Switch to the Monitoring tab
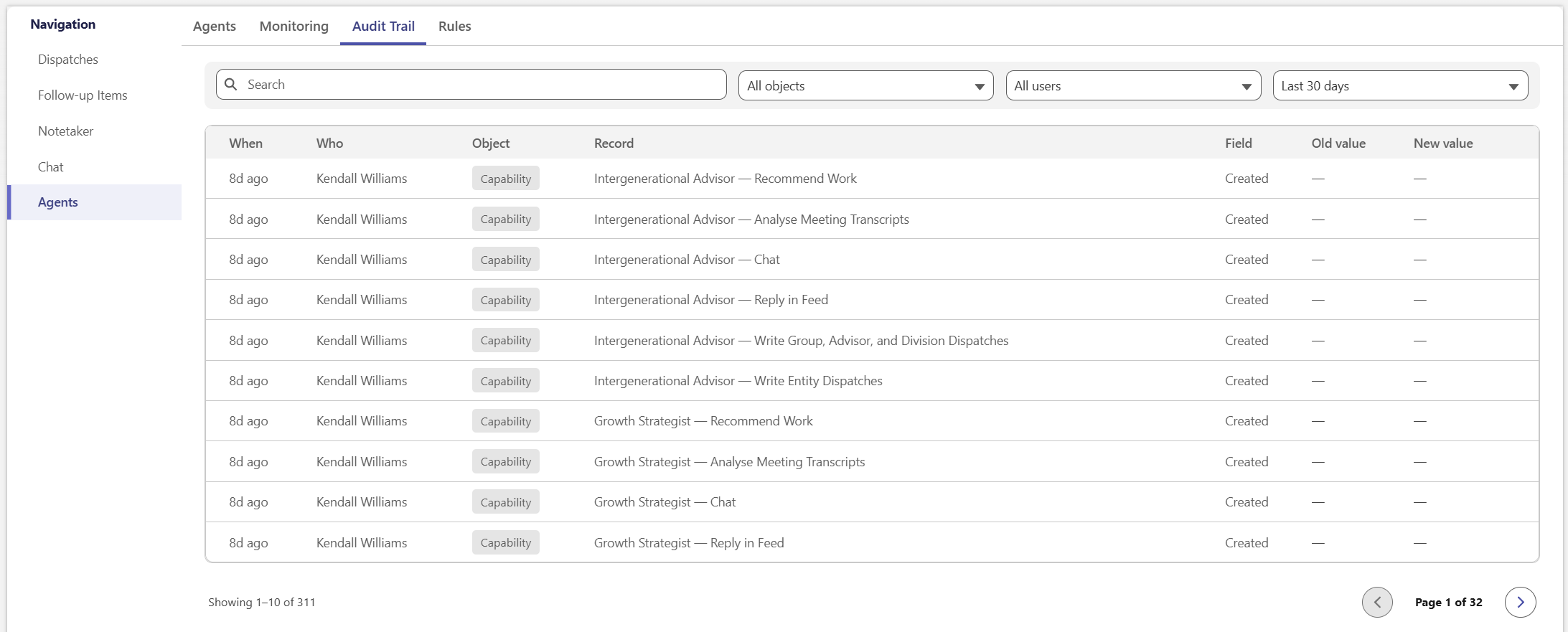Screen dimensions: 1568x632 click(x=294, y=27)
